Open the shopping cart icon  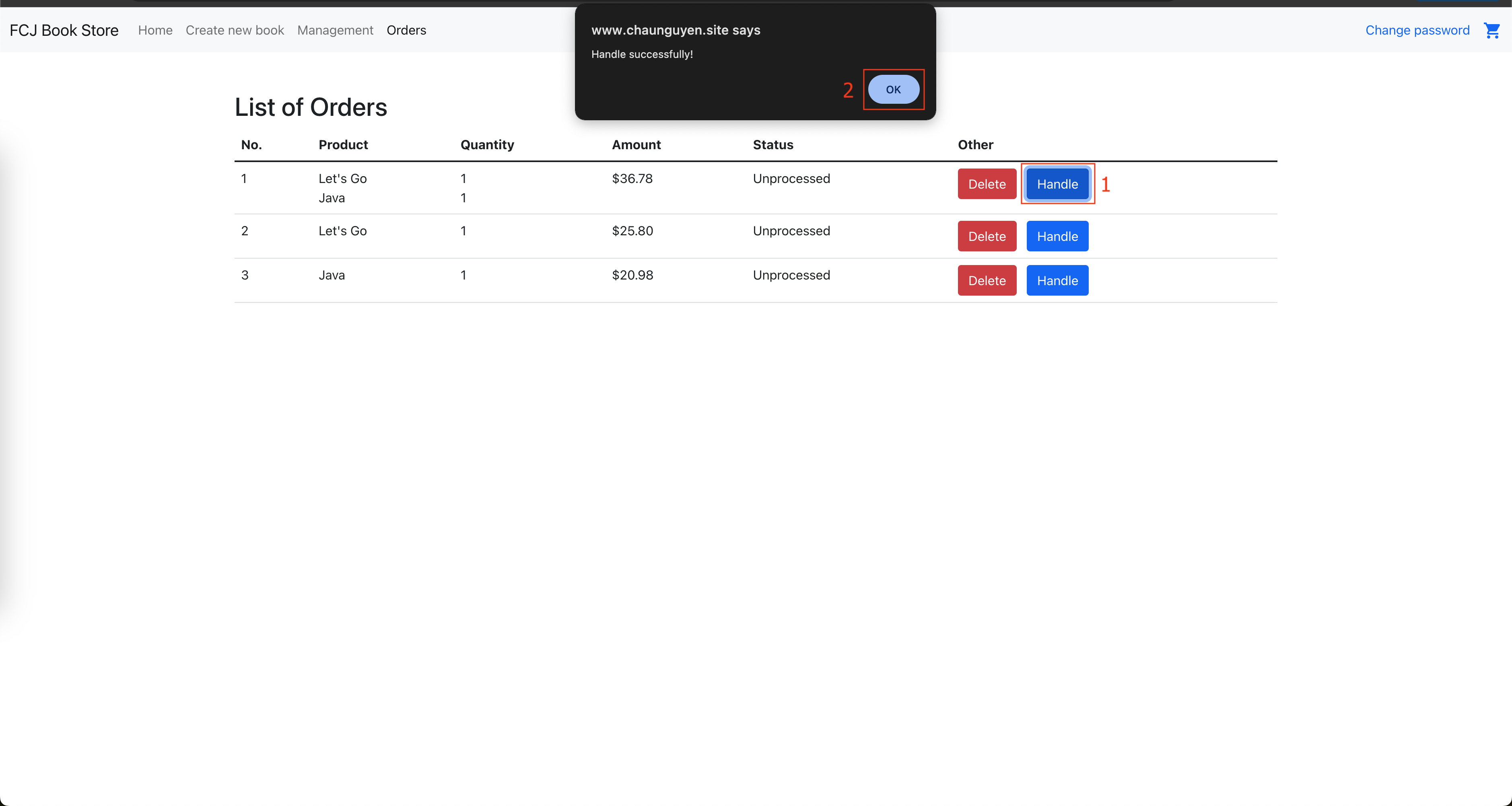pos(1491,30)
